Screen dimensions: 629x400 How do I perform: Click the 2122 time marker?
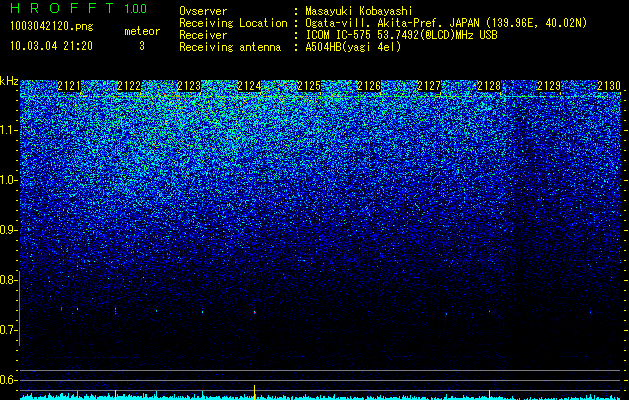[x=129, y=86]
